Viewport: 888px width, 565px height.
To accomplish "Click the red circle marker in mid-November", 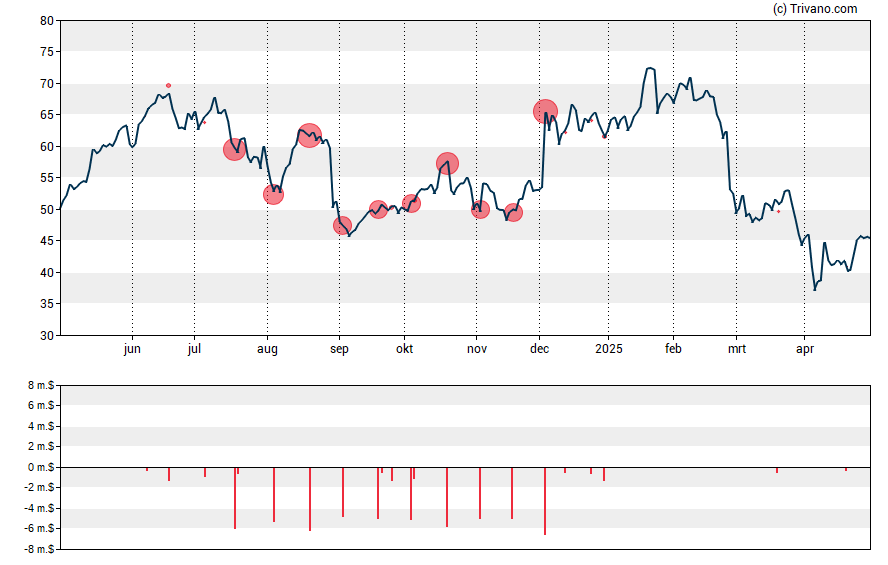I will point(513,213).
